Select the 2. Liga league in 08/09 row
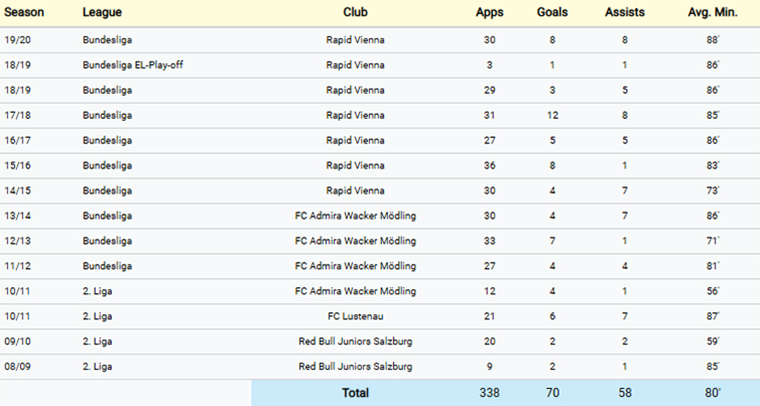The image size is (760, 406). pyautogui.click(x=99, y=367)
